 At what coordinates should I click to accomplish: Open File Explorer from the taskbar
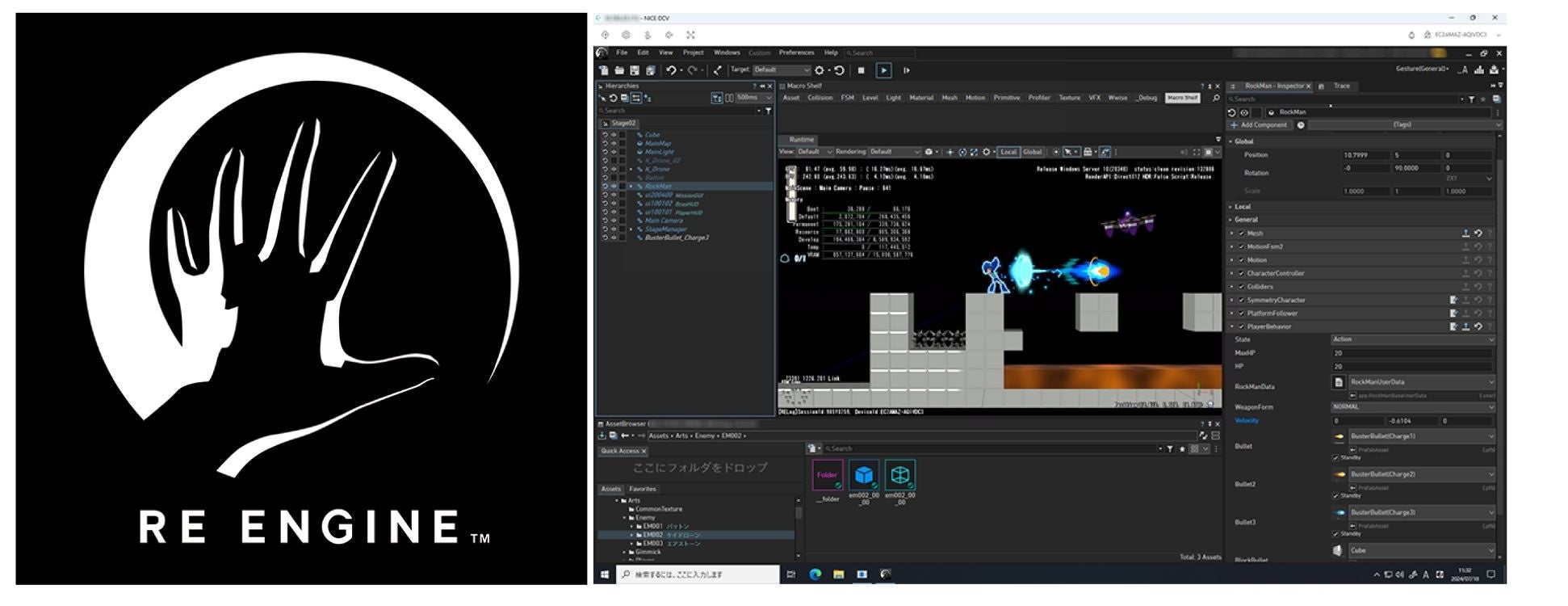[x=839, y=574]
